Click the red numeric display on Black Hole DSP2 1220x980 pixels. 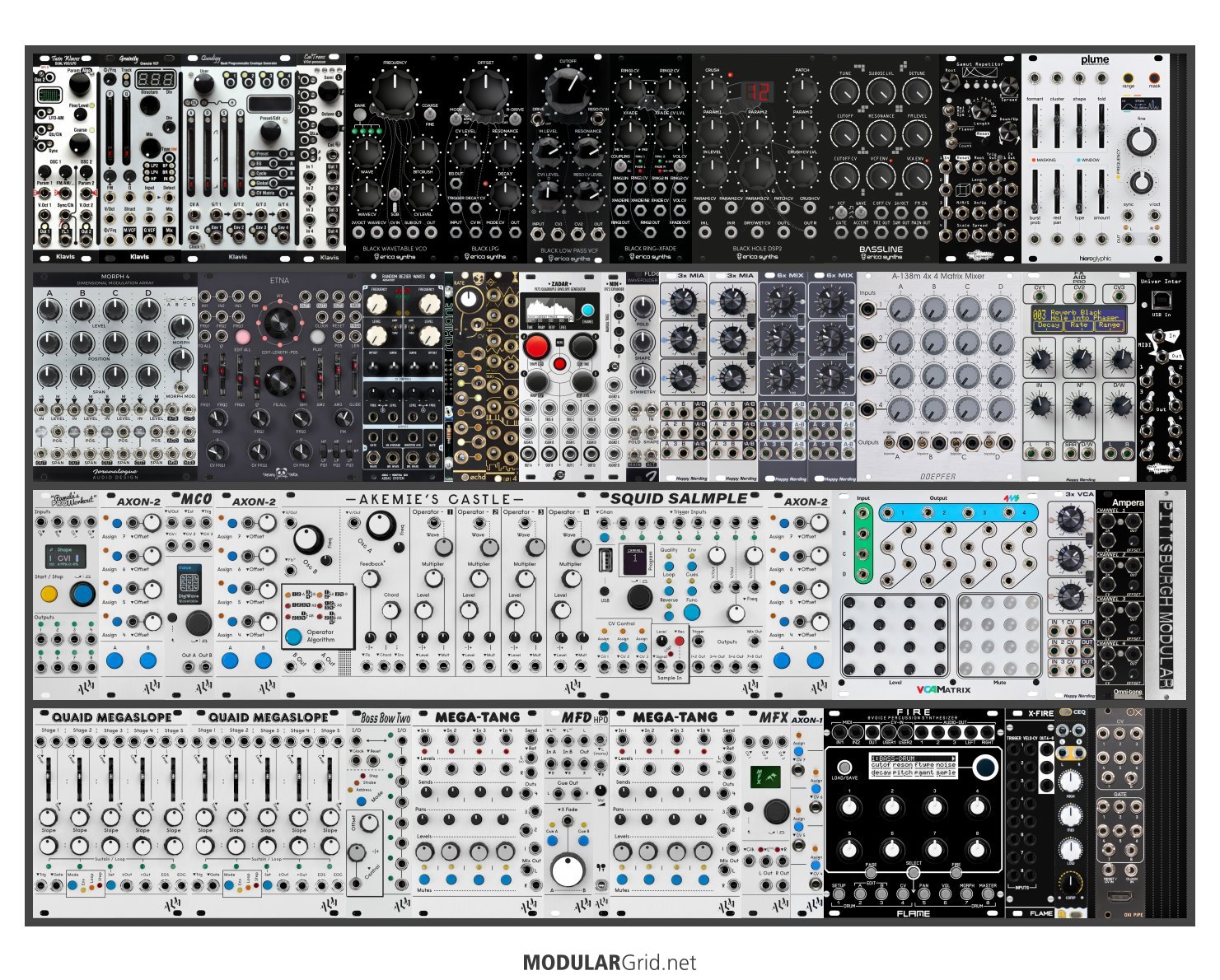pyautogui.click(x=757, y=91)
